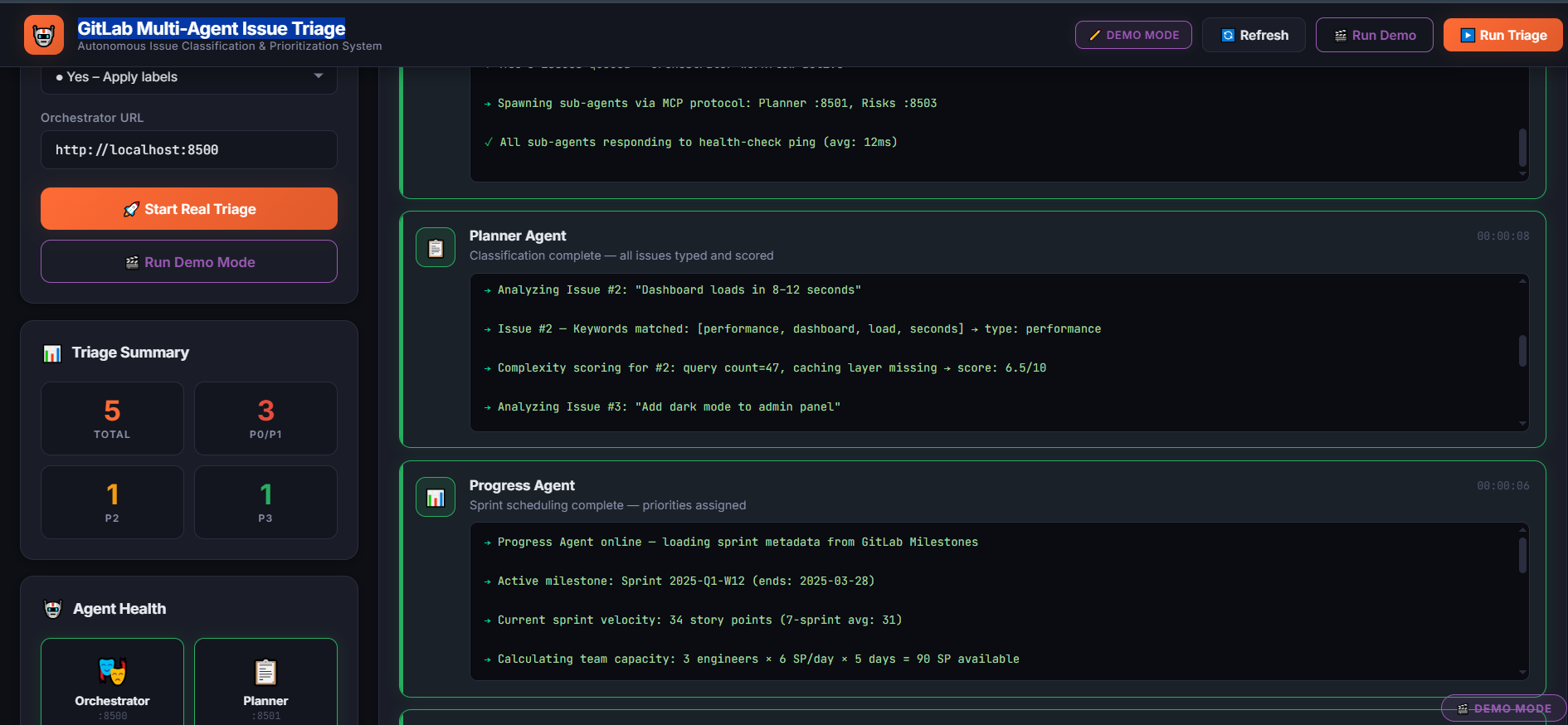Click 'Classification complete' subtitle text
The height and width of the screenshot is (725, 1568).
[621, 255]
